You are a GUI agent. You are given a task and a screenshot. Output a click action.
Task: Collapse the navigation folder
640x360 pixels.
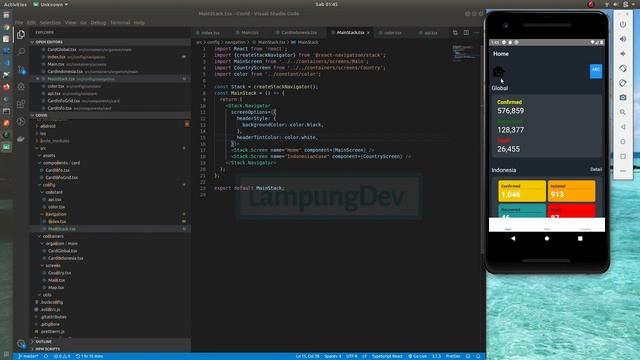tap(56, 214)
